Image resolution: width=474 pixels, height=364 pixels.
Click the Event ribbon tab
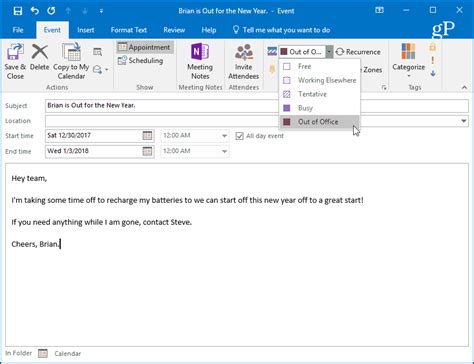(x=52, y=30)
